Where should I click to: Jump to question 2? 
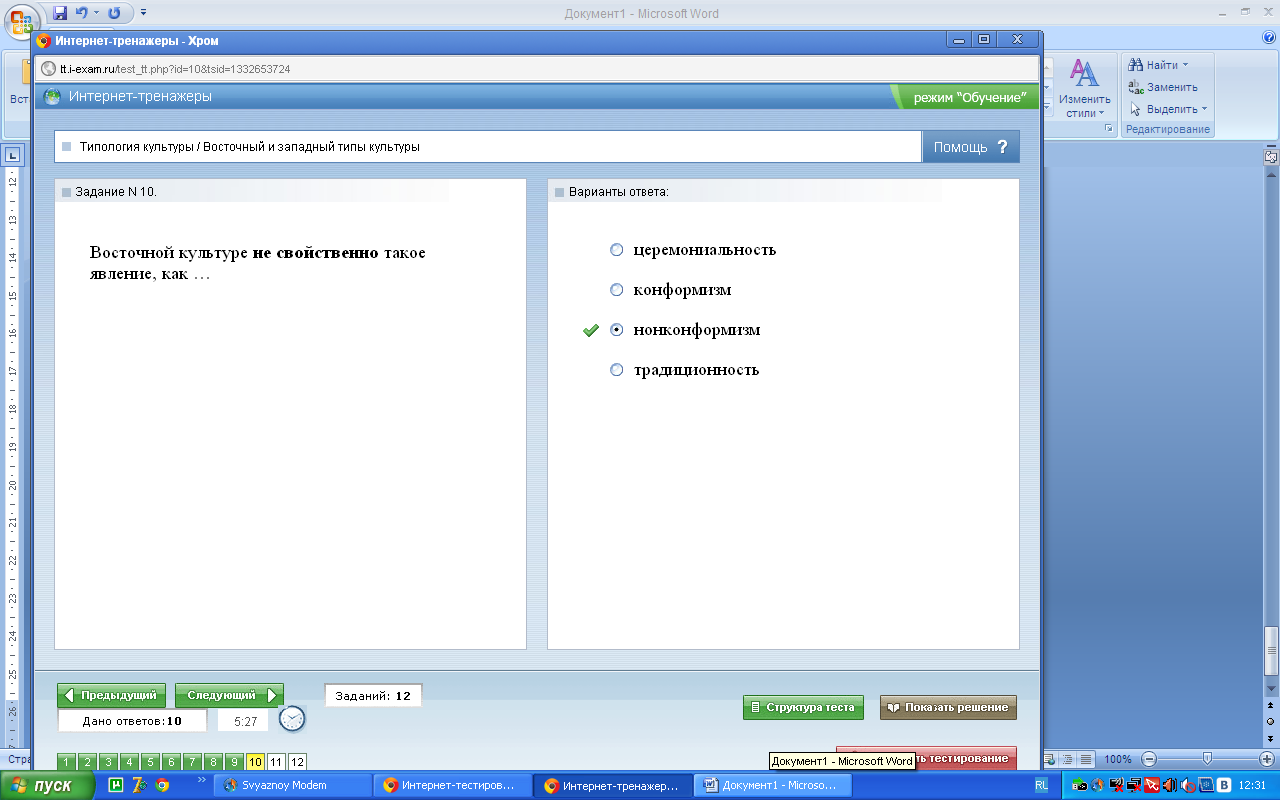point(87,762)
